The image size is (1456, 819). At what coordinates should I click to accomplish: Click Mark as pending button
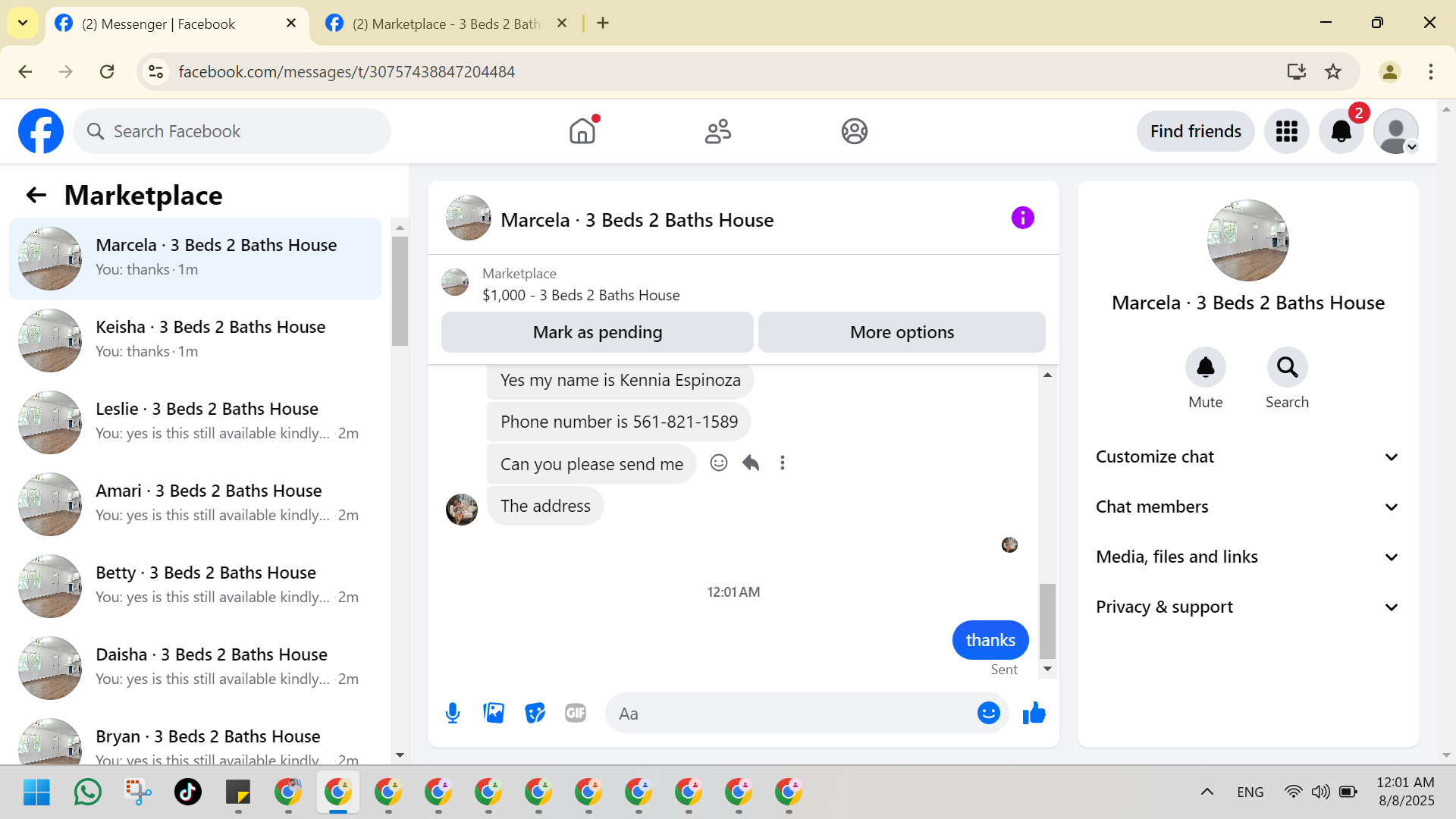[597, 332]
